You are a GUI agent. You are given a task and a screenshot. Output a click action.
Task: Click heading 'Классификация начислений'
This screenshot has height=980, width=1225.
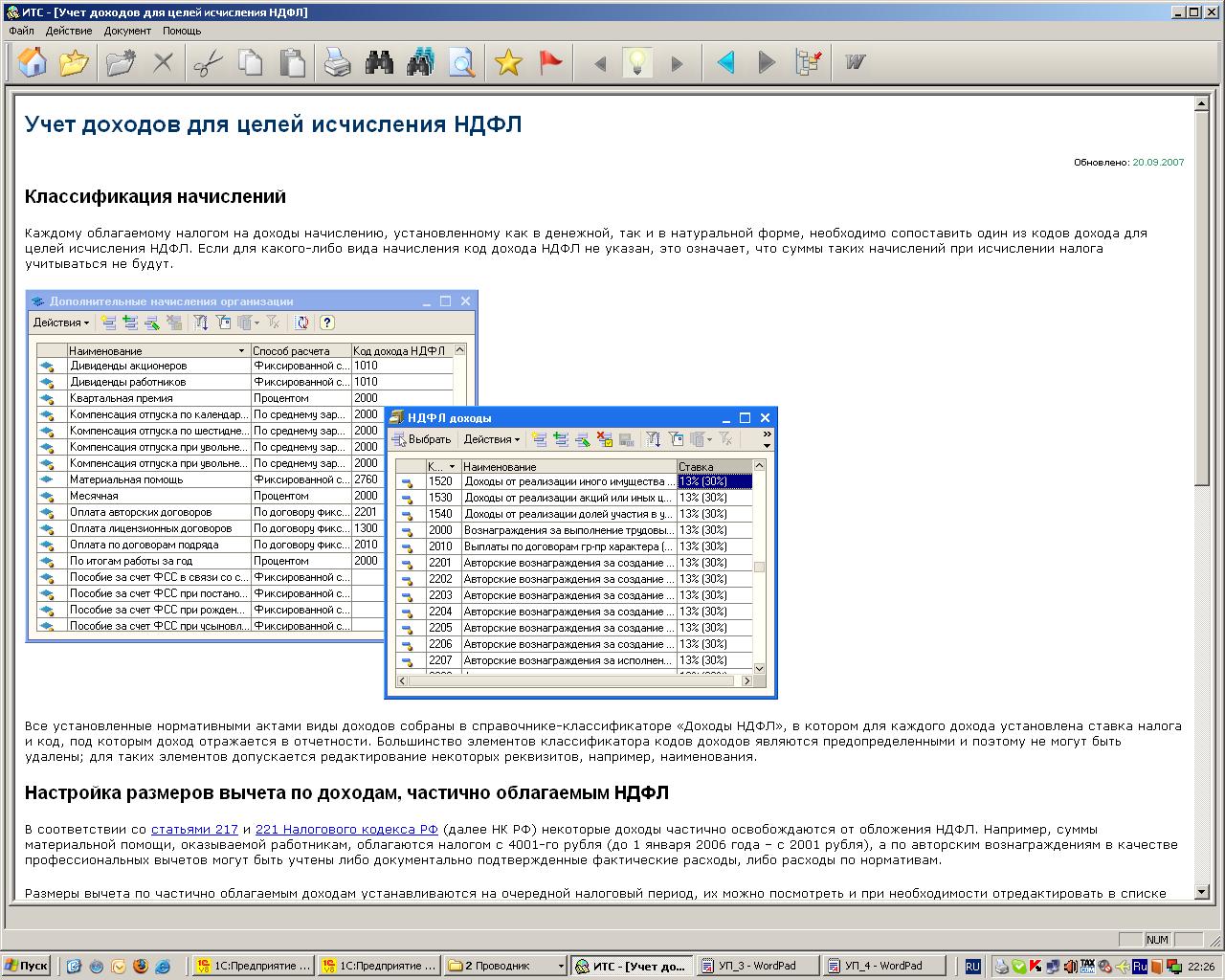click(155, 197)
